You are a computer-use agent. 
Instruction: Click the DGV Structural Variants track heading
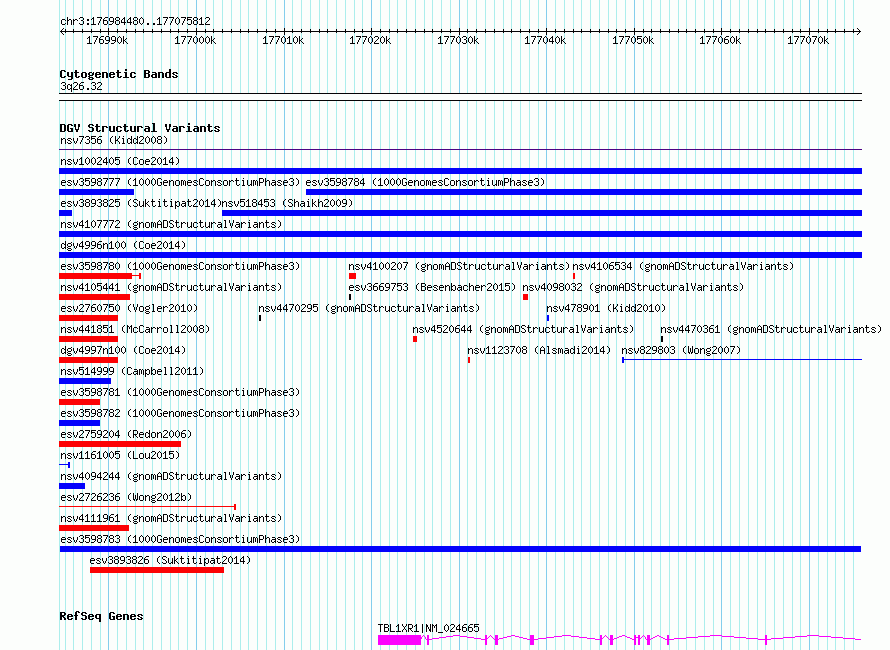pos(140,128)
